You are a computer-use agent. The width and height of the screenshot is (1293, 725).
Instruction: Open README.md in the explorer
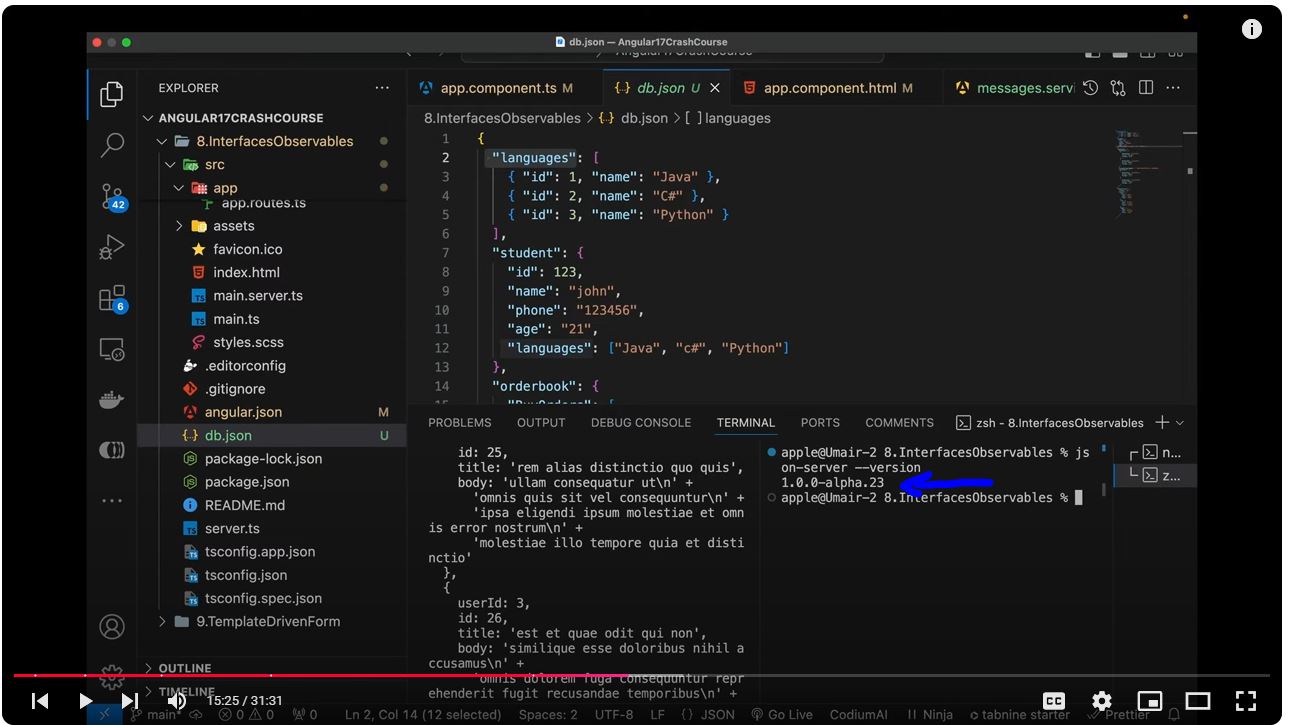click(x=244, y=505)
